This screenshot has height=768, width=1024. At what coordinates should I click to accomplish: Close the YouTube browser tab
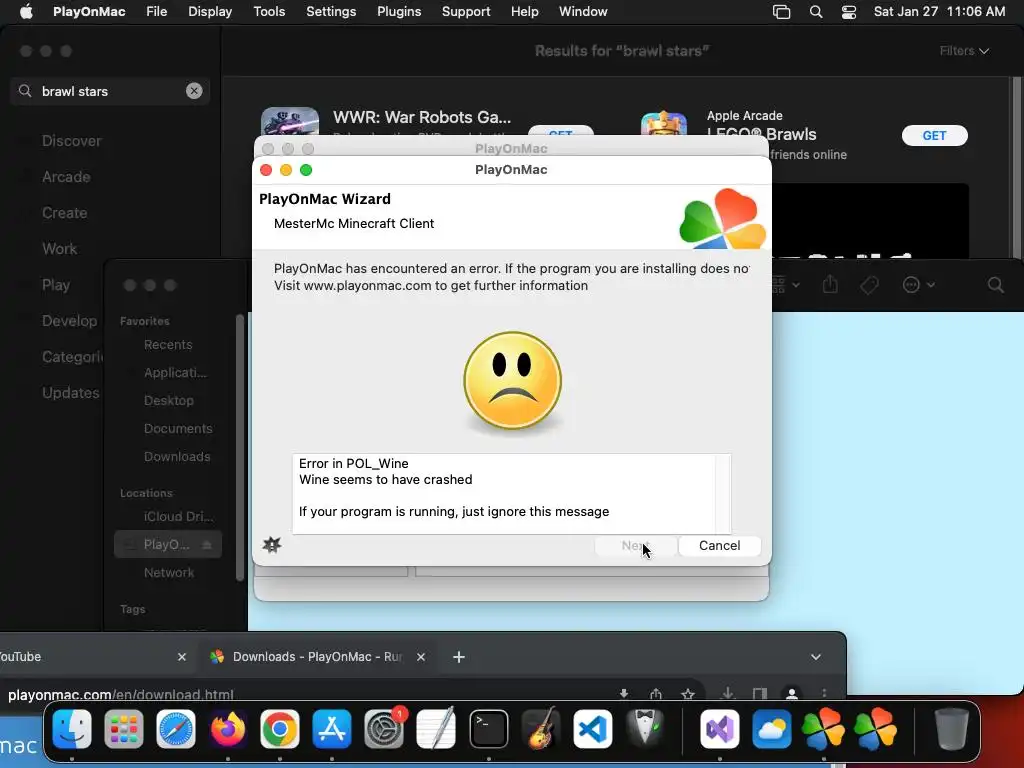182,657
